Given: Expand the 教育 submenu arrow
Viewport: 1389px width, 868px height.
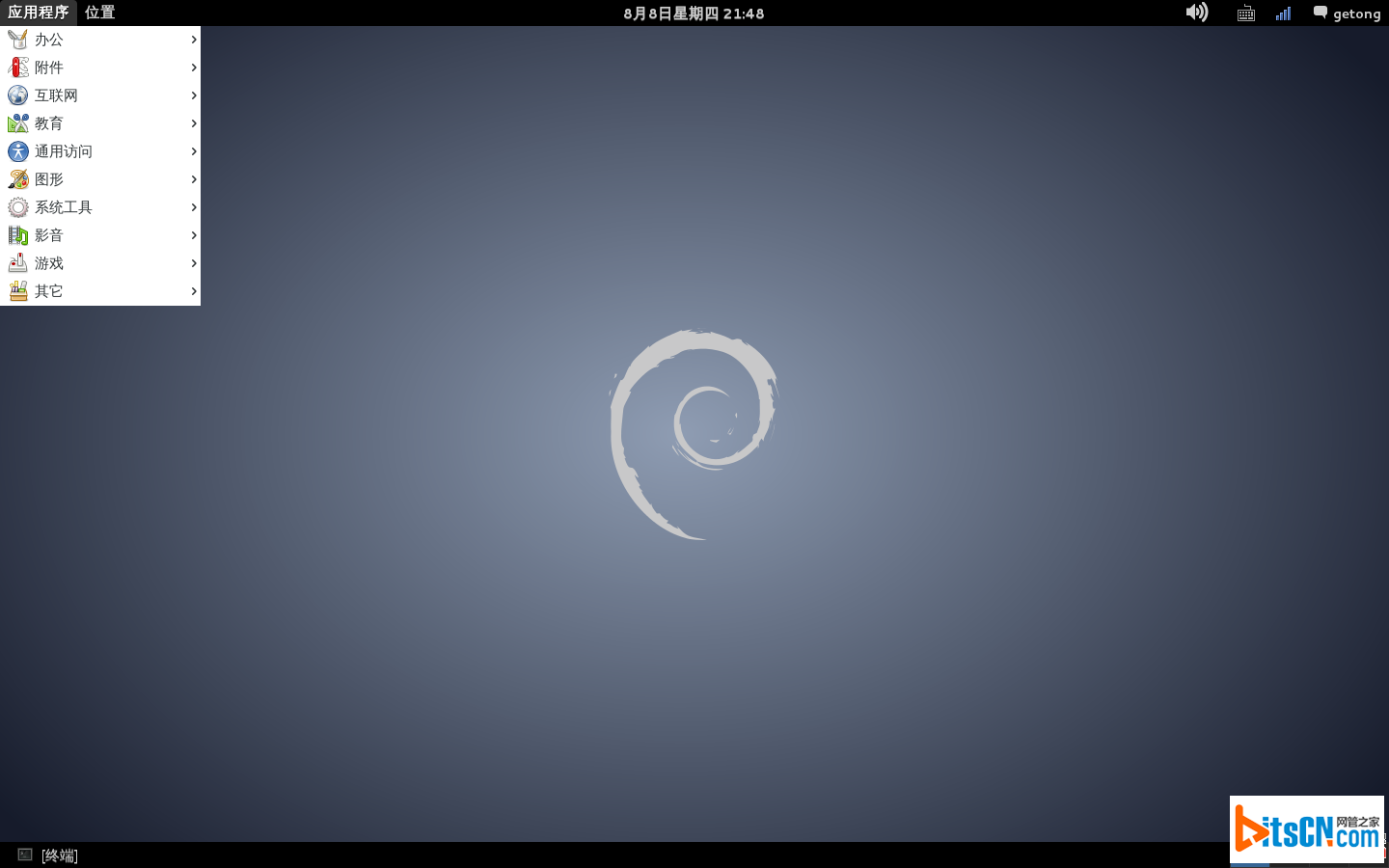Looking at the screenshot, I should tap(194, 123).
